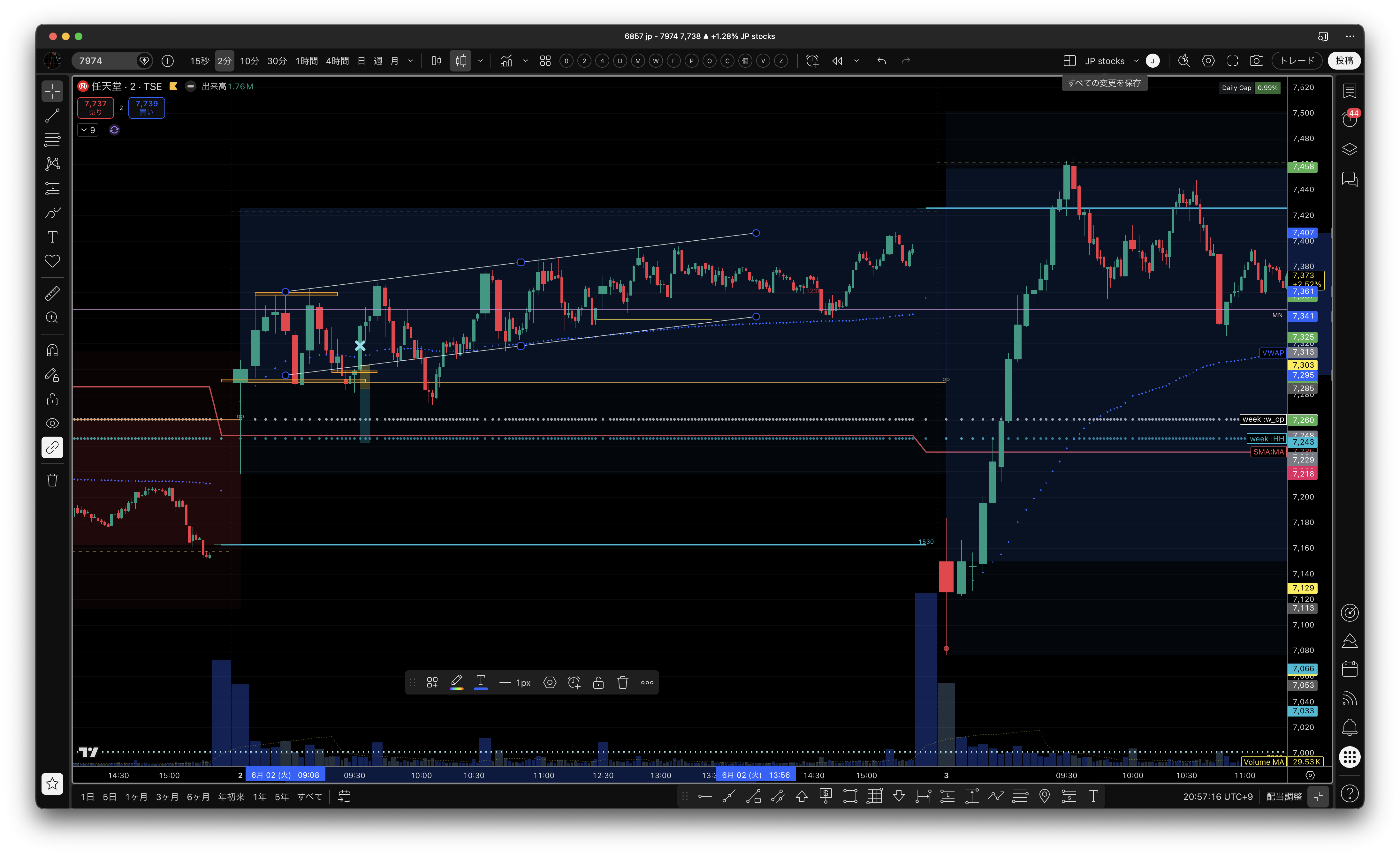Create an alert with the clock-plus icon
Image resolution: width=1400 pixels, height=856 pixels.
point(812,61)
